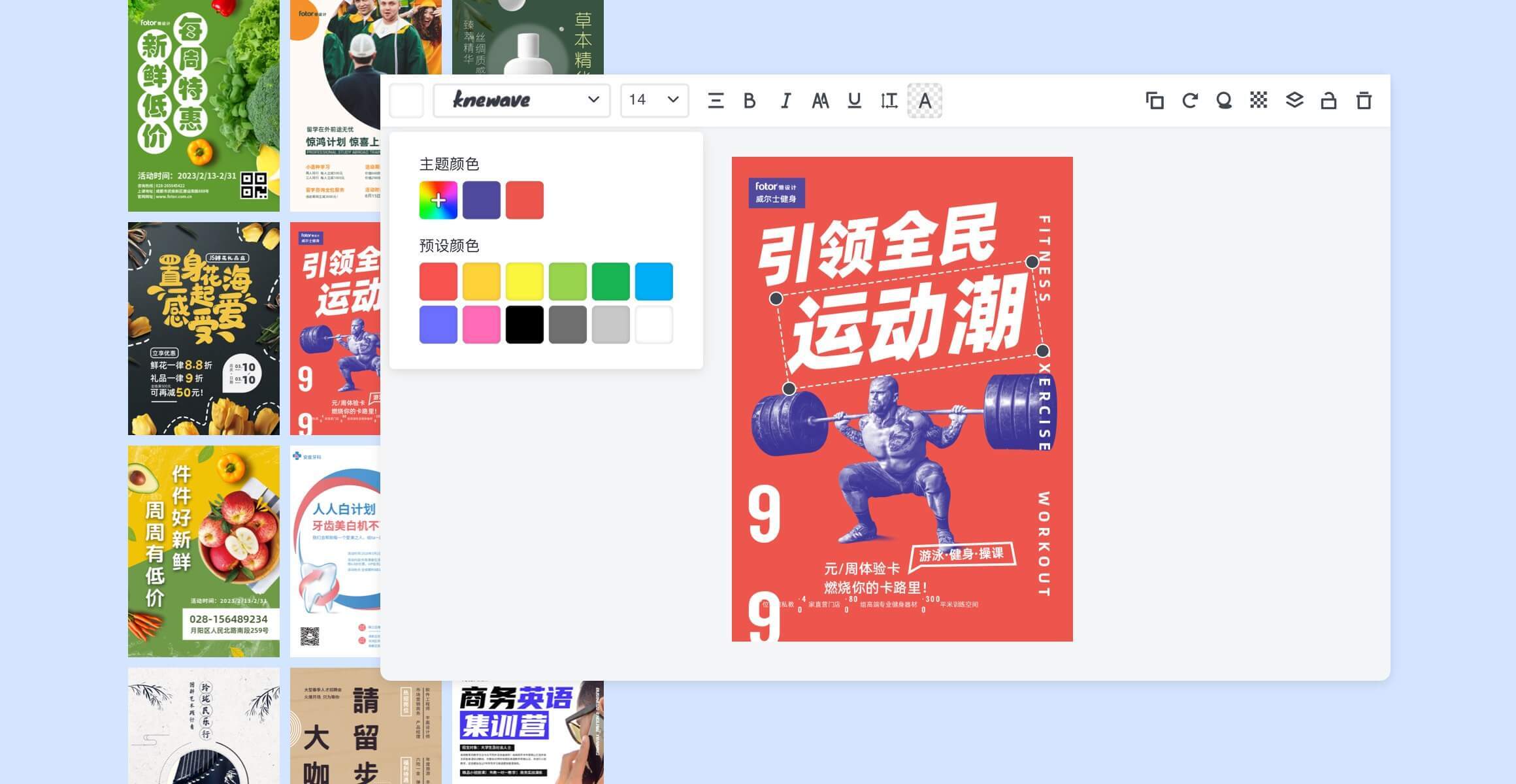Open the knewave font dropdown
Image resolution: width=1516 pixels, height=784 pixels.
coord(521,100)
